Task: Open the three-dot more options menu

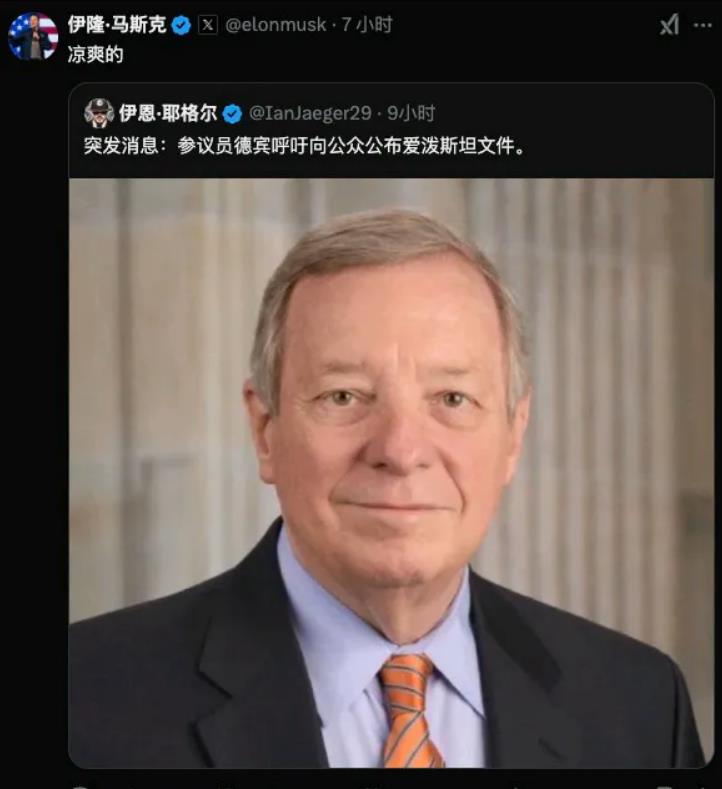Action: click(x=703, y=25)
